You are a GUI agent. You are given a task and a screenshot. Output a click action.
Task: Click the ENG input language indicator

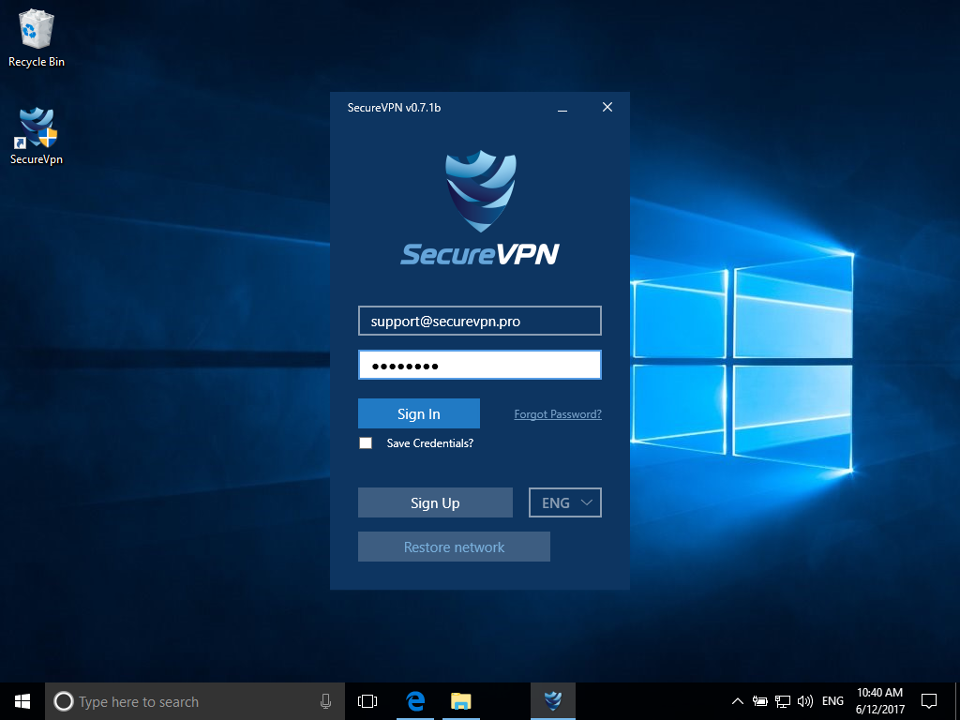coord(833,702)
